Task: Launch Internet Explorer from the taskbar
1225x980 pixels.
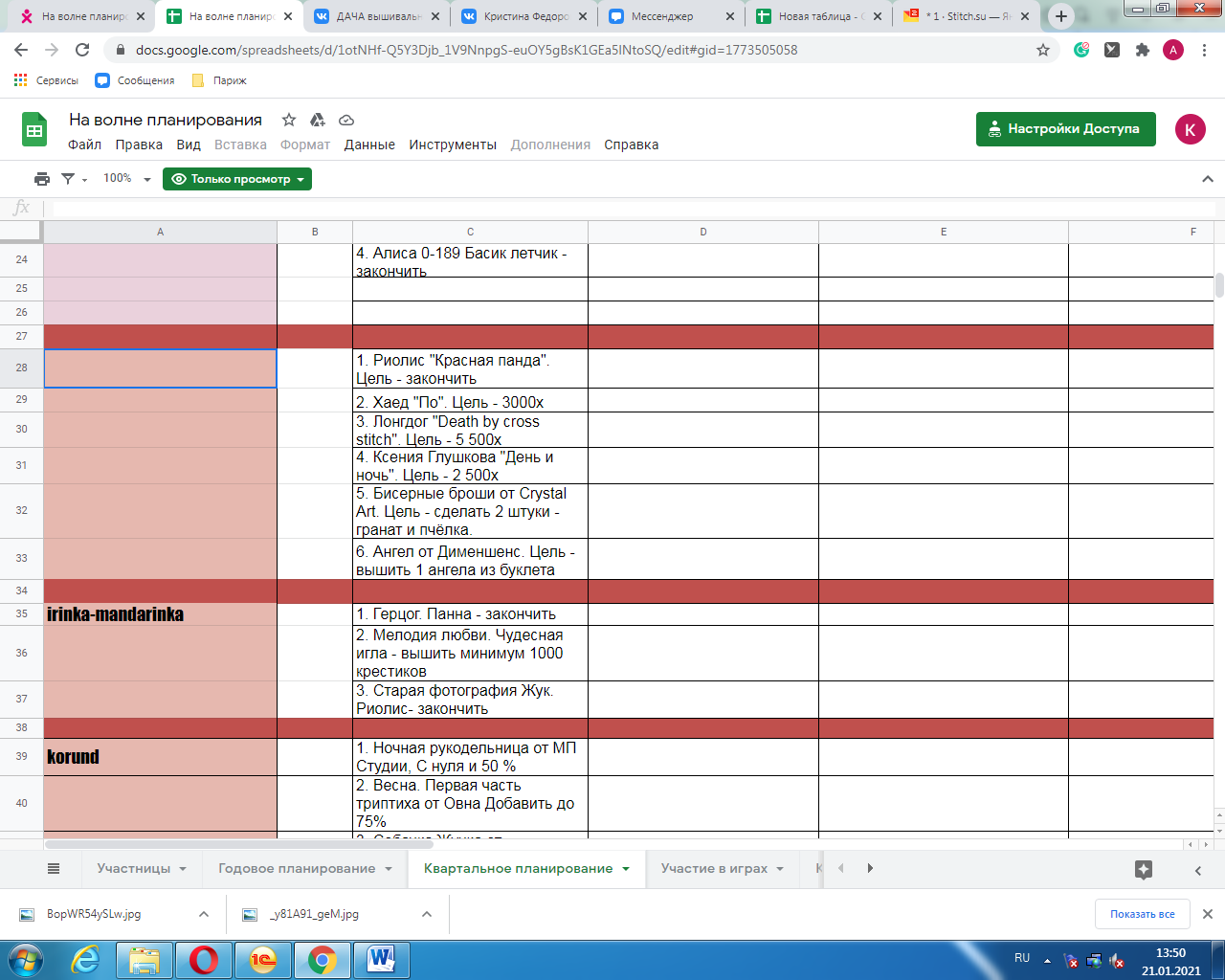Action: [85, 959]
